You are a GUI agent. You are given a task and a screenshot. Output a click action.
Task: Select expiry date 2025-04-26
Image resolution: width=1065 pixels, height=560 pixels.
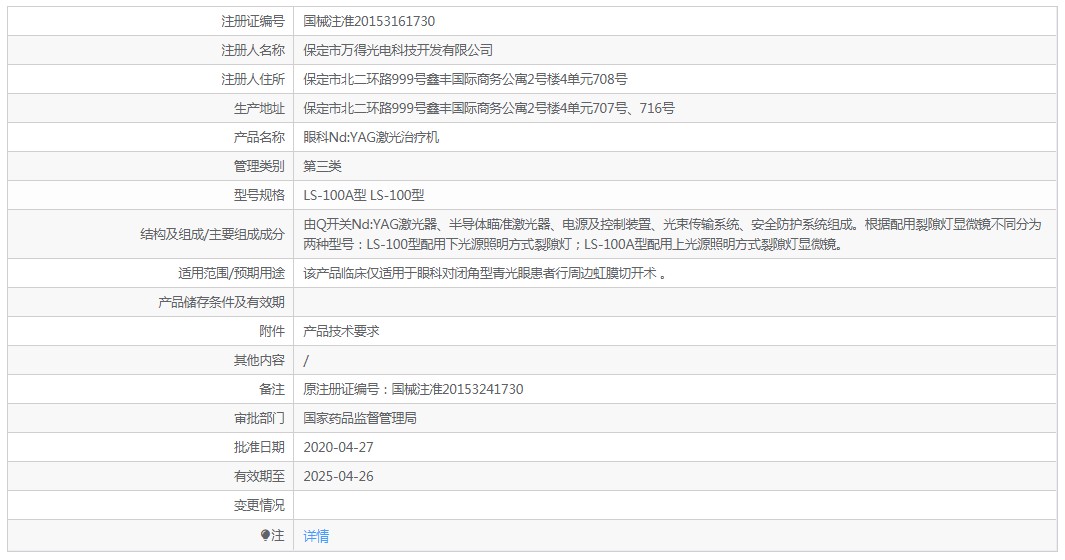pos(338,476)
